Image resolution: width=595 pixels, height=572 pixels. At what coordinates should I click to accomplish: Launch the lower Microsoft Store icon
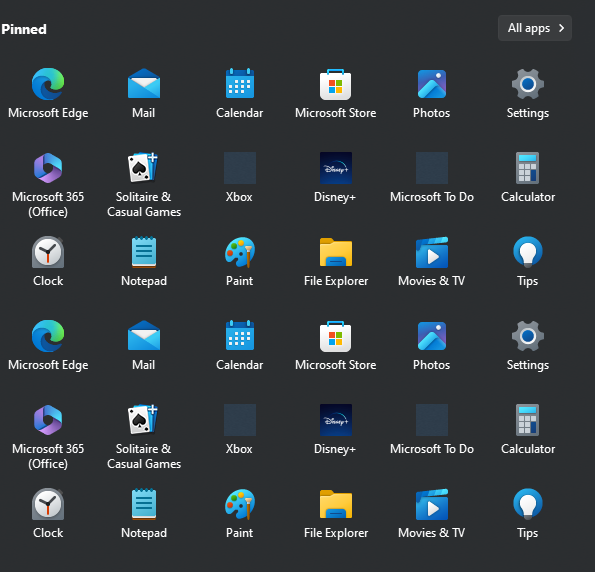coord(335,337)
